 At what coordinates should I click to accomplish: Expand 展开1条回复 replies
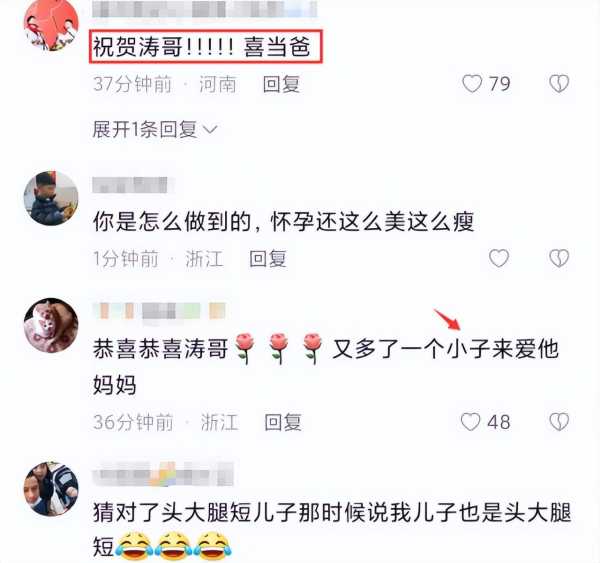[x=155, y=129]
